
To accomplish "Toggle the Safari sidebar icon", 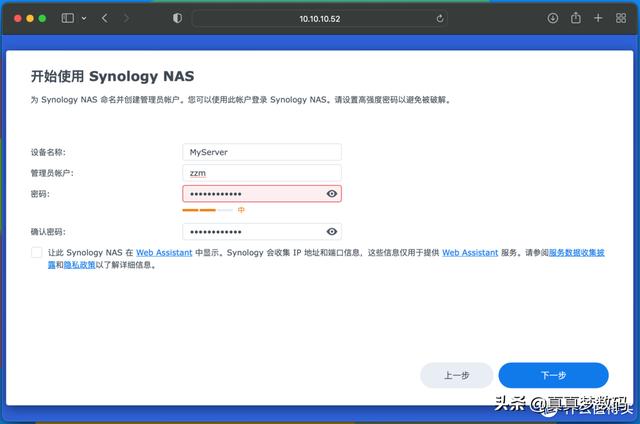I will [x=68, y=18].
